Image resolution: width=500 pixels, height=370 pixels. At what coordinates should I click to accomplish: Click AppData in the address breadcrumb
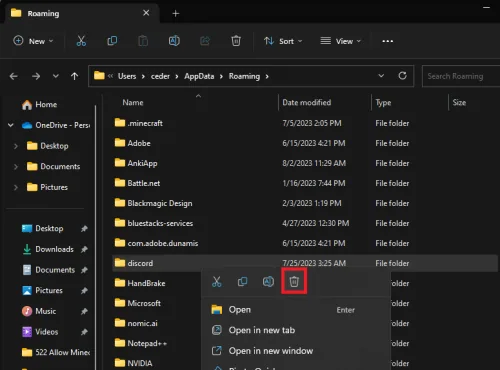(x=199, y=76)
